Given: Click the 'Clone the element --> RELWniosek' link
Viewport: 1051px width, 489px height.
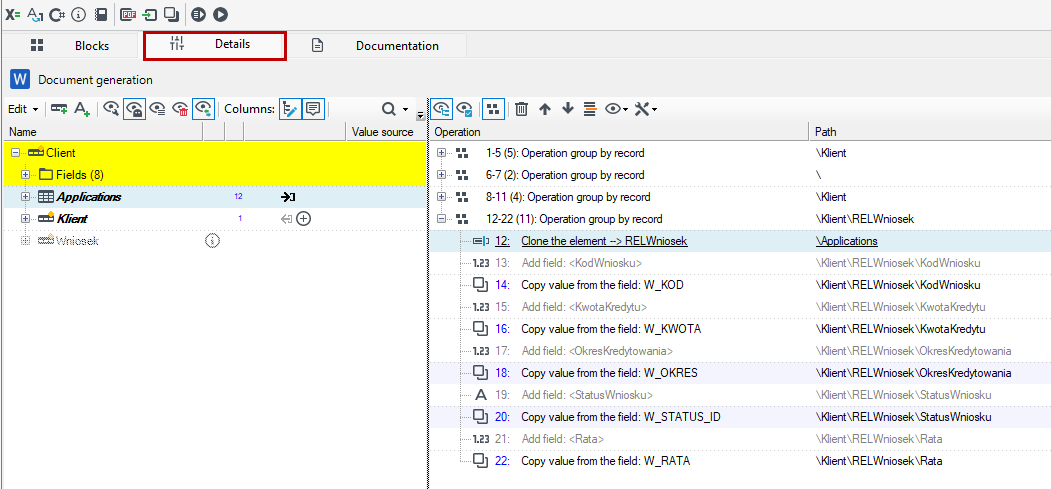Looking at the screenshot, I should 604,240.
